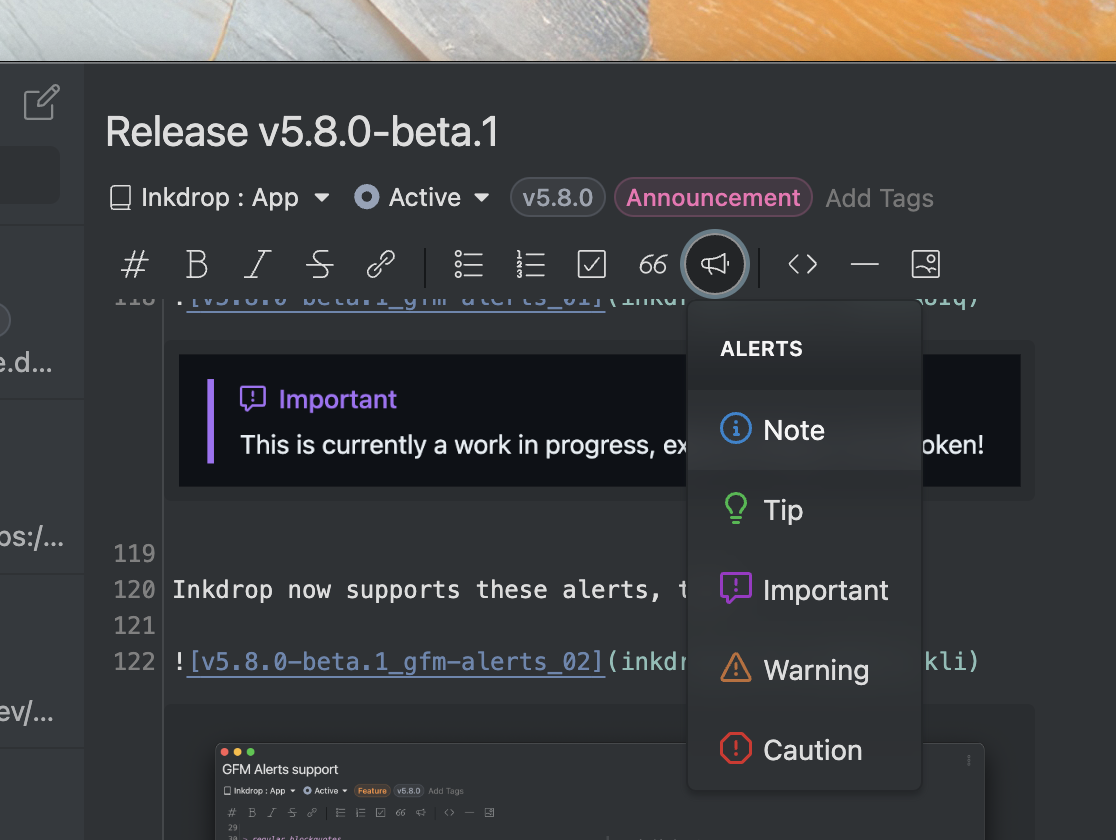The height and width of the screenshot is (840, 1116).
Task: Choose the Warning alert option
Action: [x=815, y=670]
